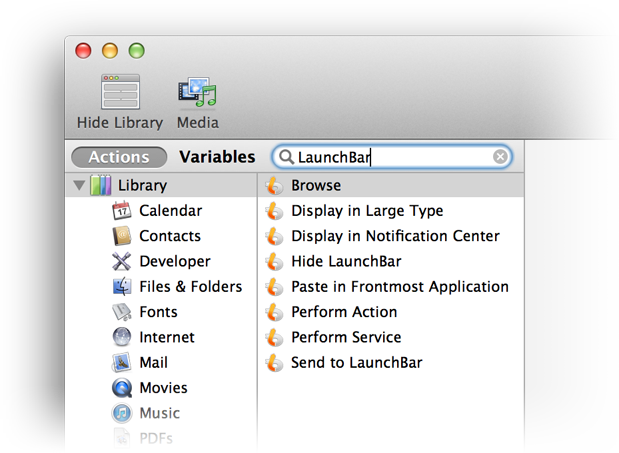This screenshot has height=453, width=619.
Task: Clear the search field text
Action: 500,157
